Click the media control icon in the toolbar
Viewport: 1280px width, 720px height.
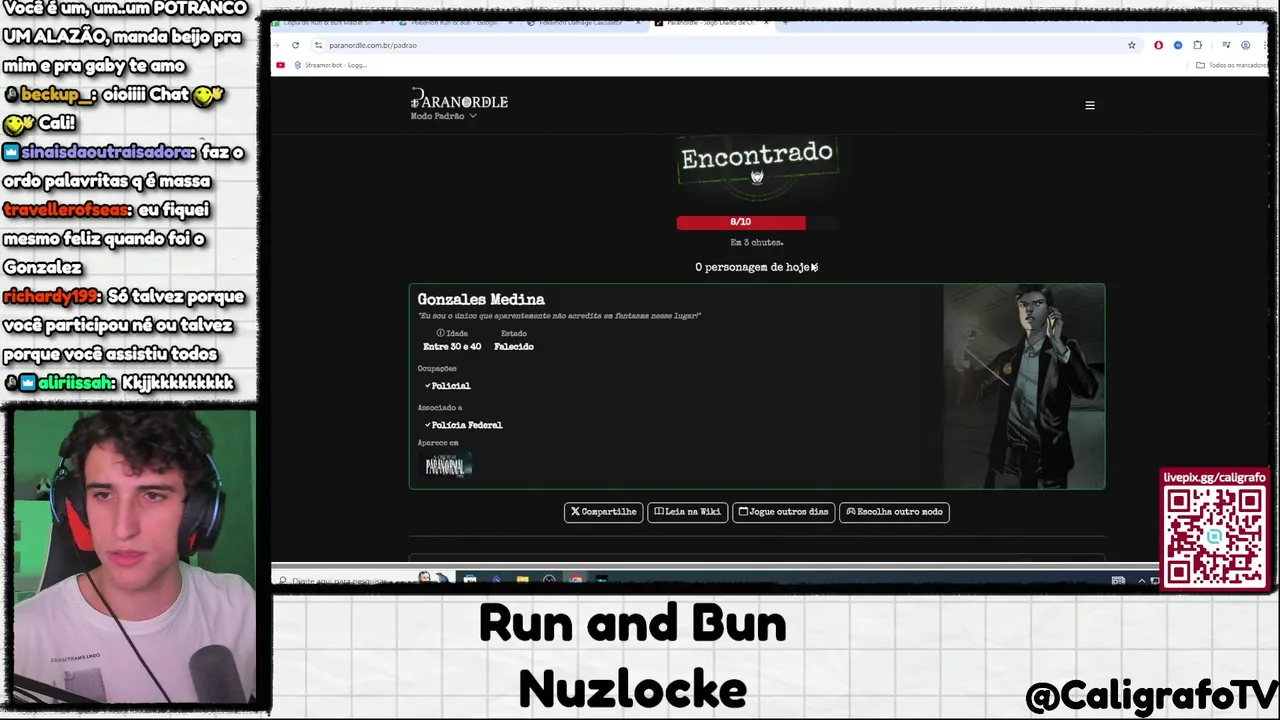click(x=1225, y=45)
